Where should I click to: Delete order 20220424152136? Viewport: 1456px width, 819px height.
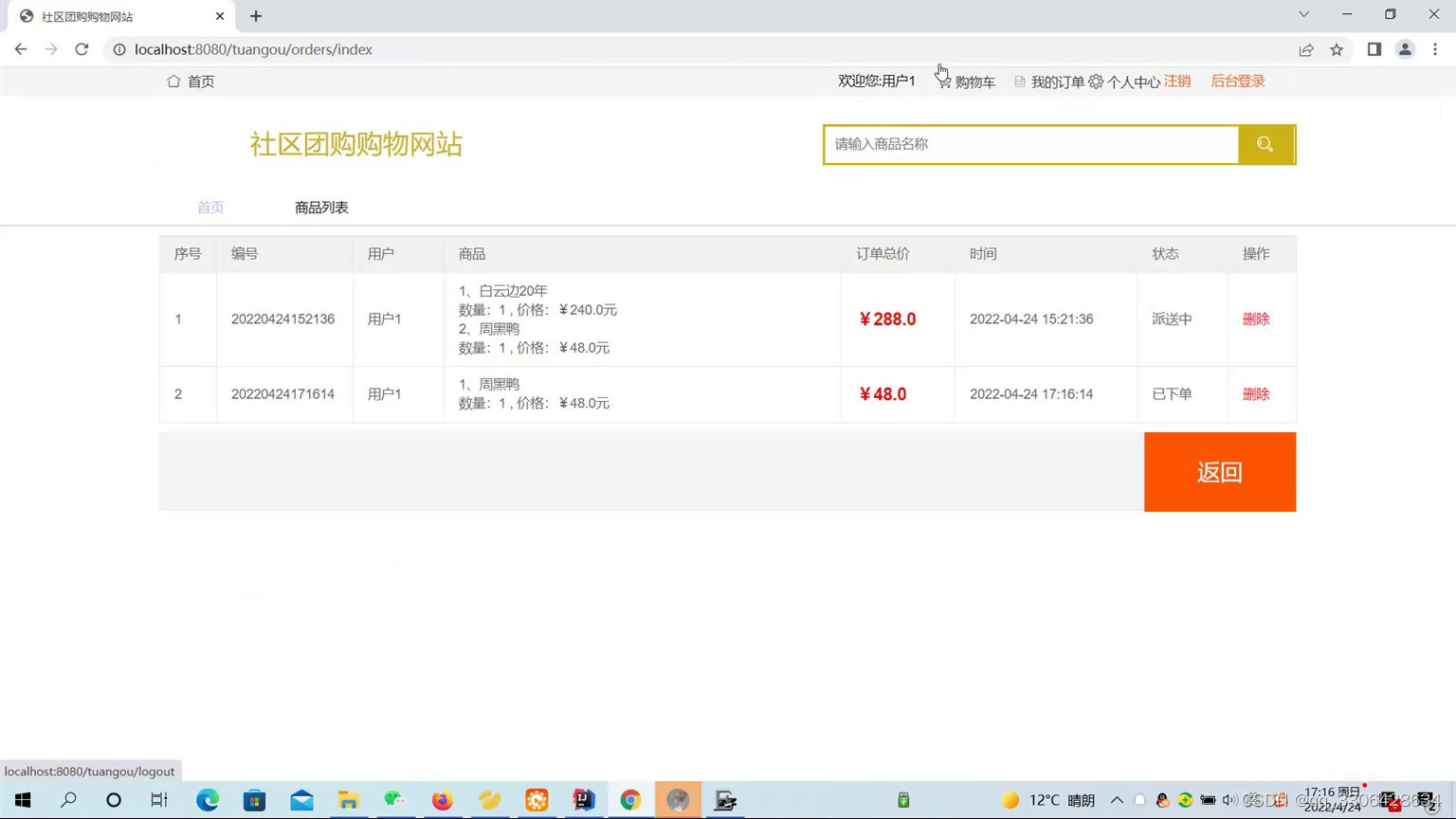1256,319
